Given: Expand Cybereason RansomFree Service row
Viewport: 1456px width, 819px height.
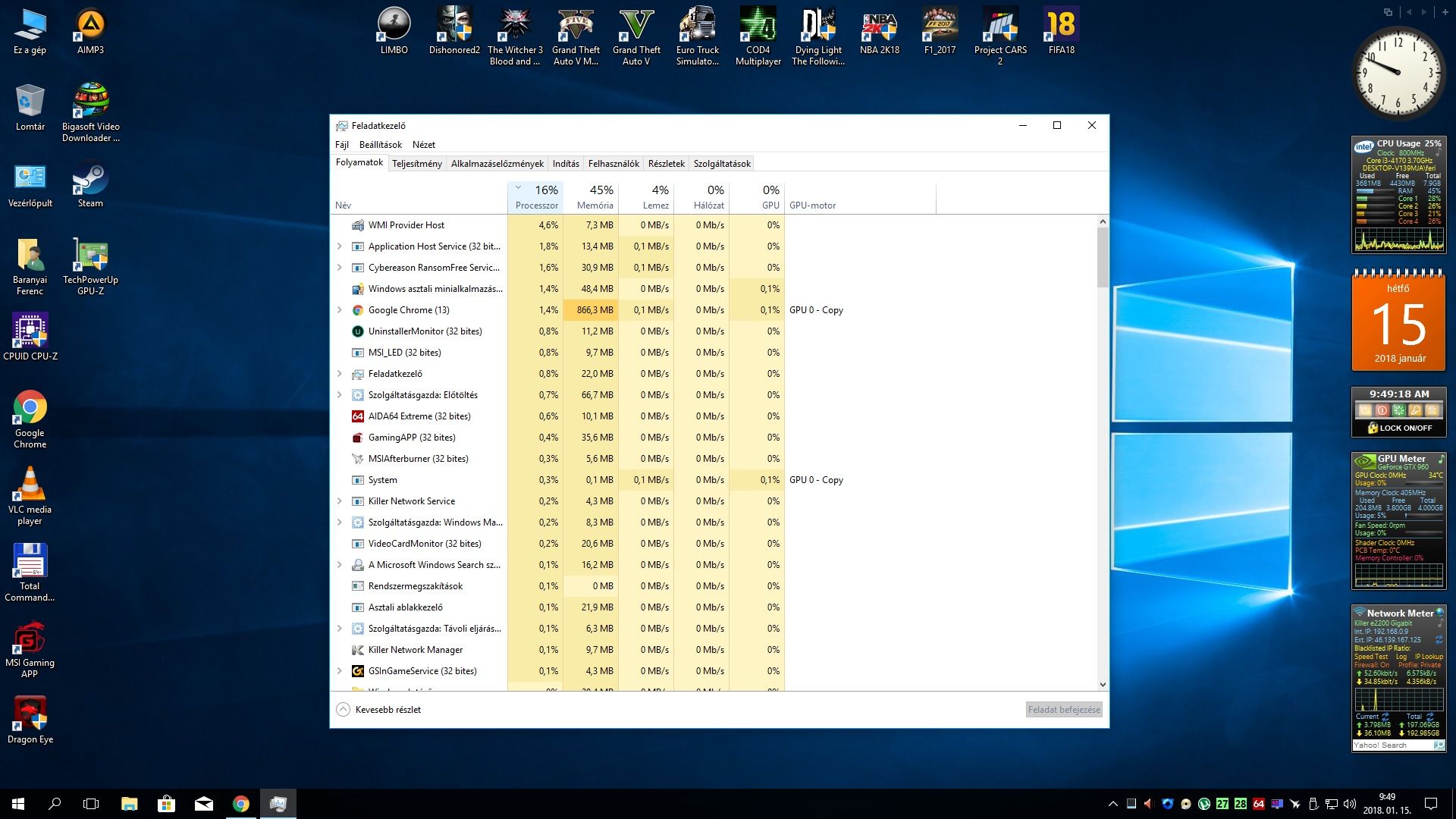Looking at the screenshot, I should click(340, 268).
